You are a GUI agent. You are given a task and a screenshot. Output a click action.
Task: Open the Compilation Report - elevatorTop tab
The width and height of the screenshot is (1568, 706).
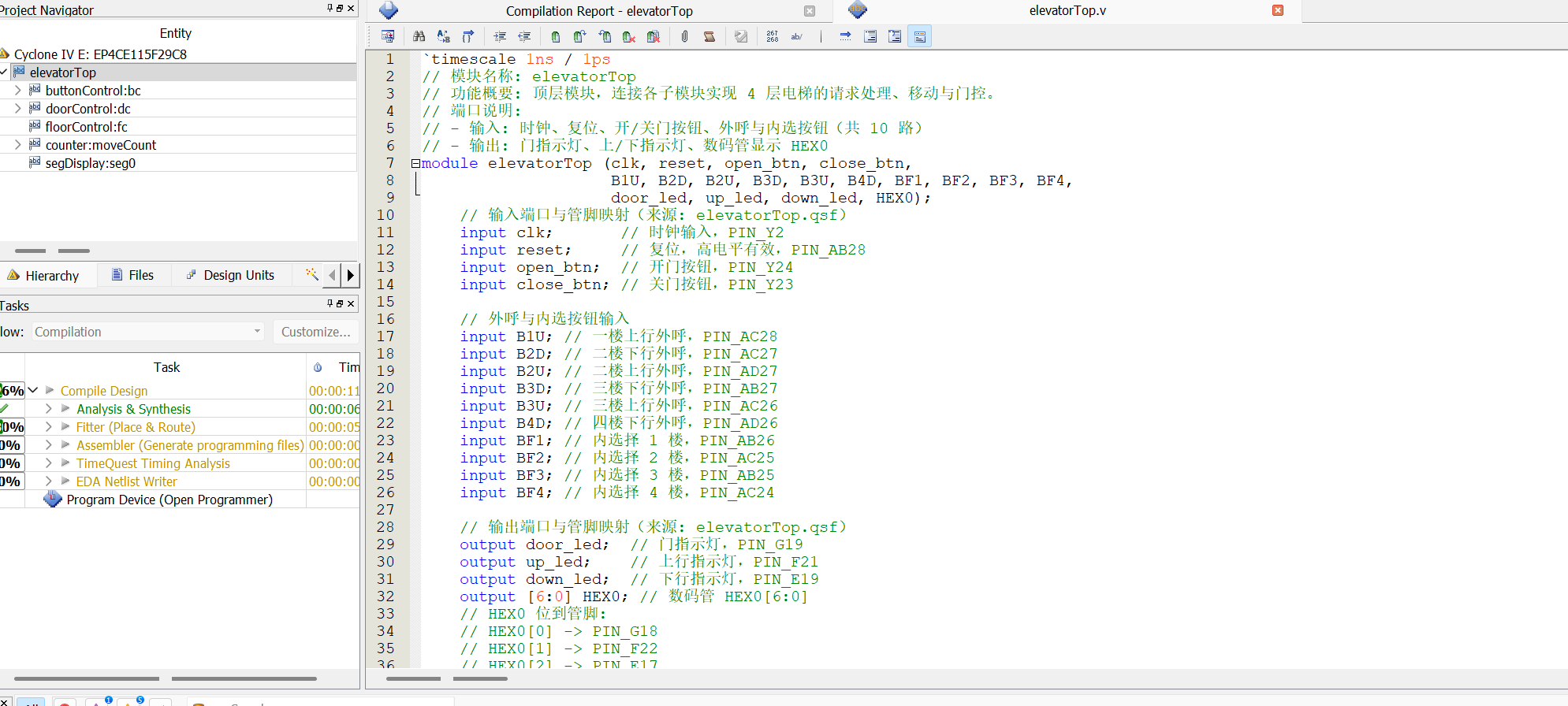[x=599, y=11]
